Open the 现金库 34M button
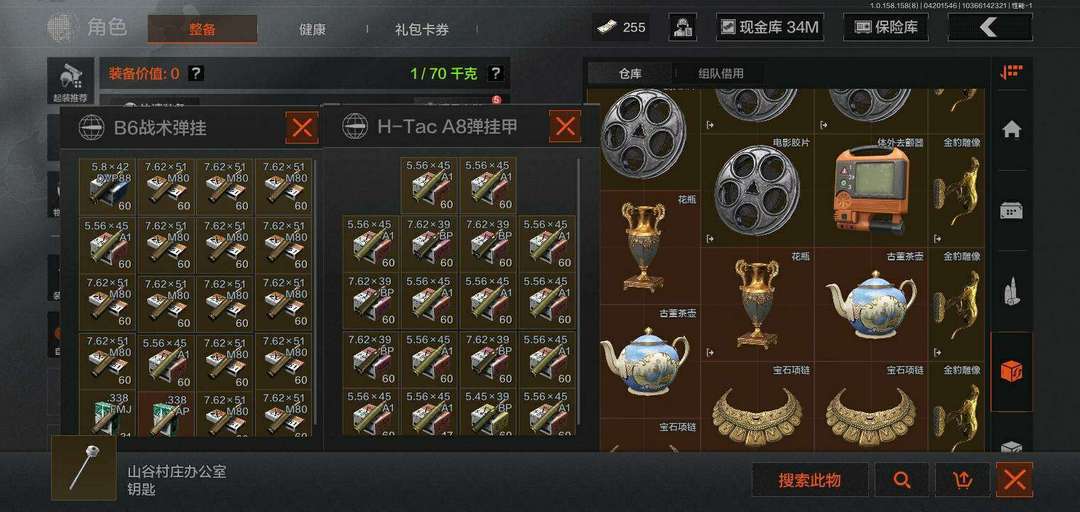Image resolution: width=1080 pixels, height=512 pixels. (769, 27)
